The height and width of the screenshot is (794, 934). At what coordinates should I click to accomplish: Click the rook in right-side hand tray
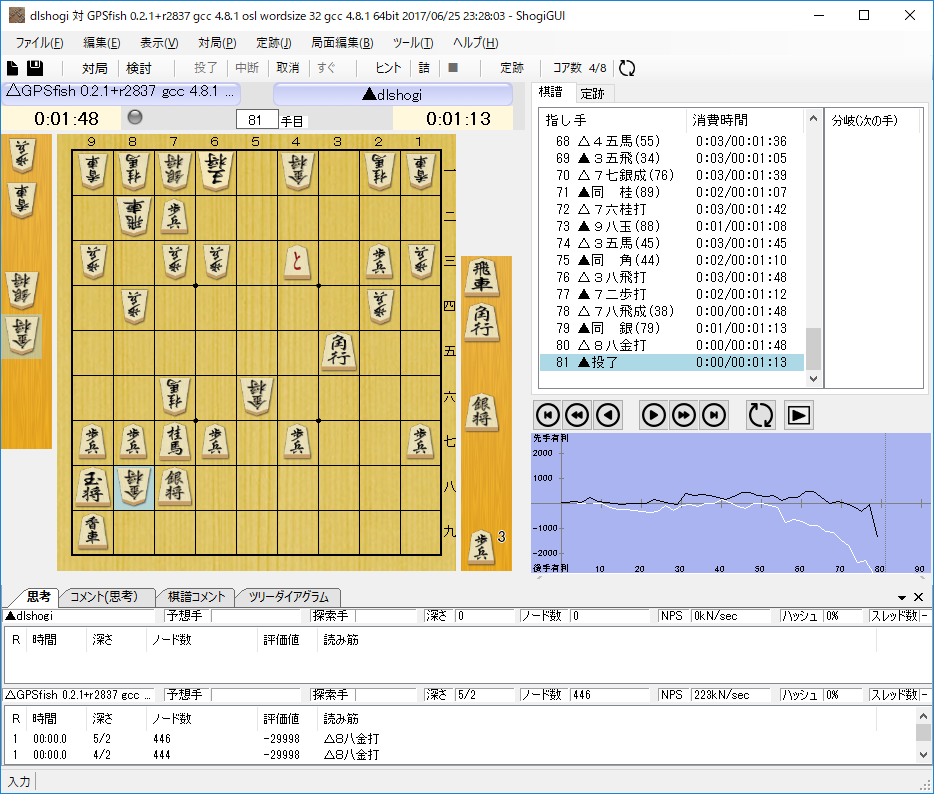coord(482,277)
